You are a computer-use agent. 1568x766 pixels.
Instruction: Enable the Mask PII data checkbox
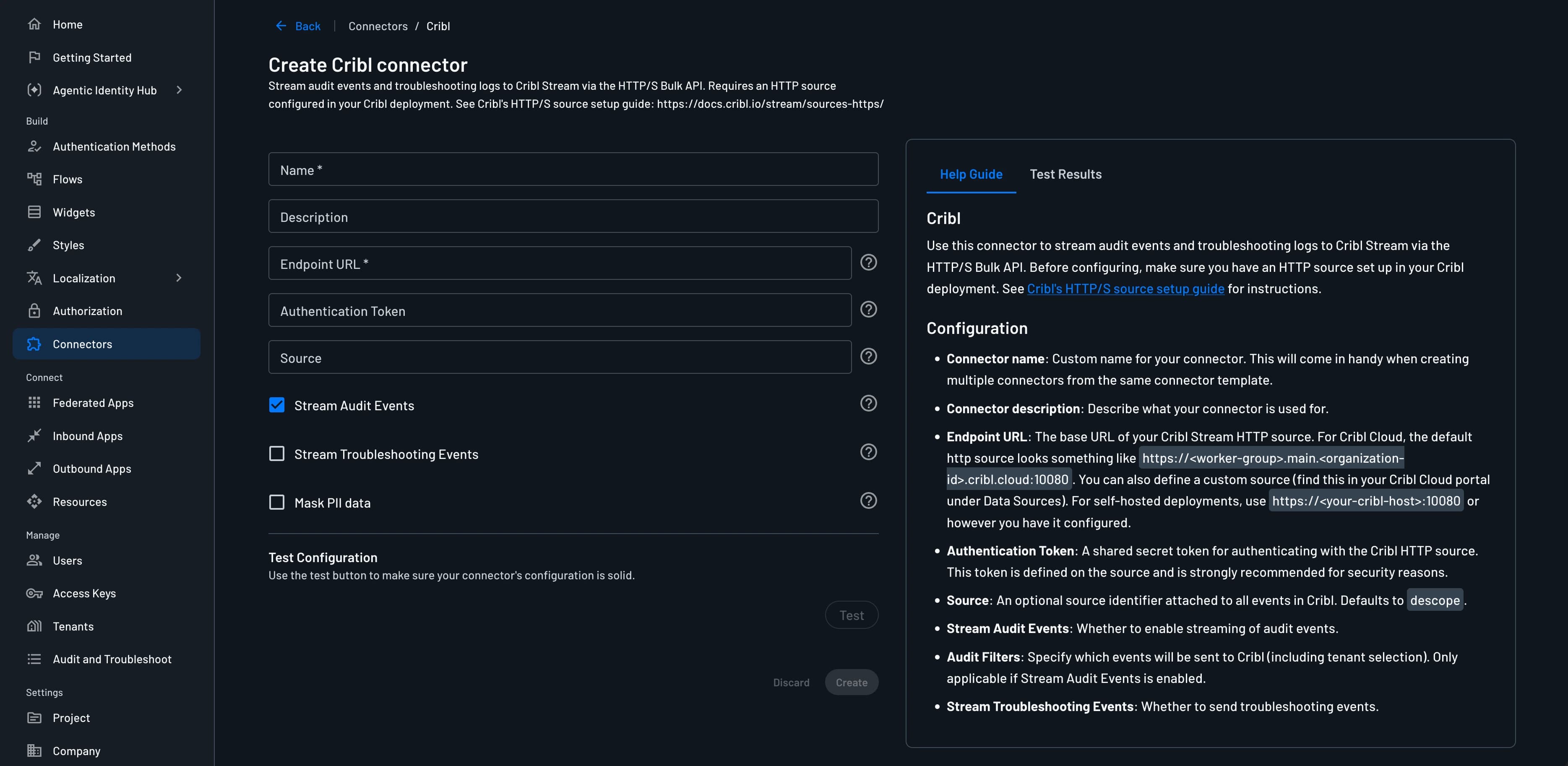pos(277,502)
